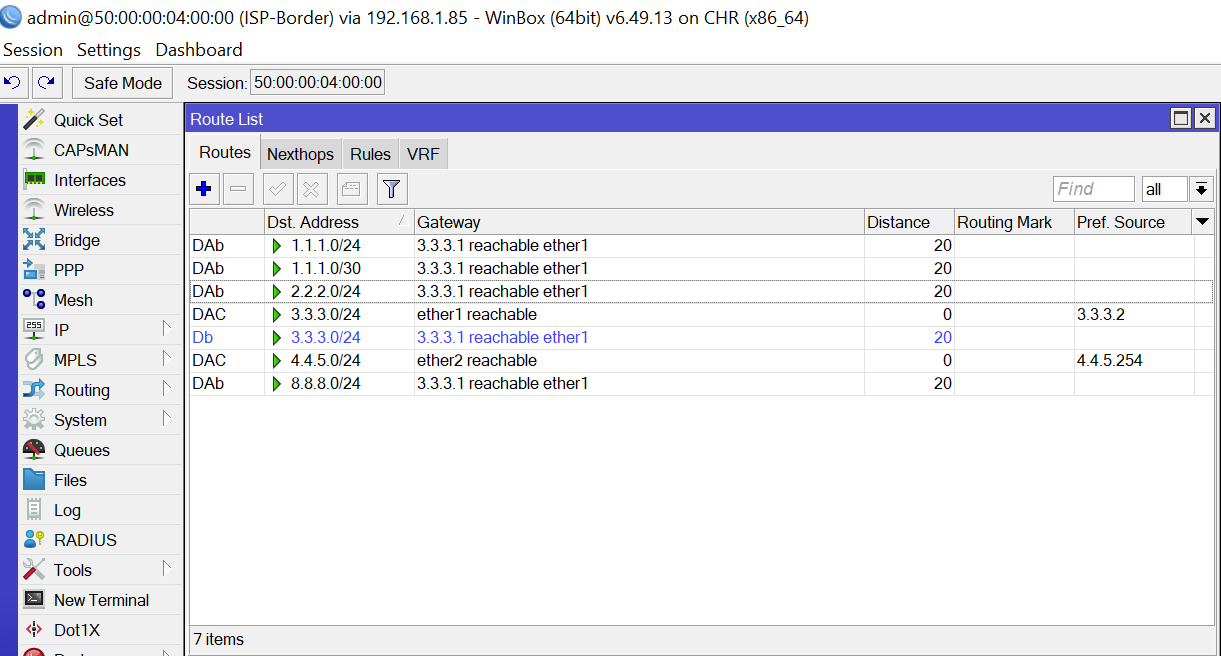Screen dimensions: 1221x656
Task: Toggle Safe Mode button
Action: 122,83
